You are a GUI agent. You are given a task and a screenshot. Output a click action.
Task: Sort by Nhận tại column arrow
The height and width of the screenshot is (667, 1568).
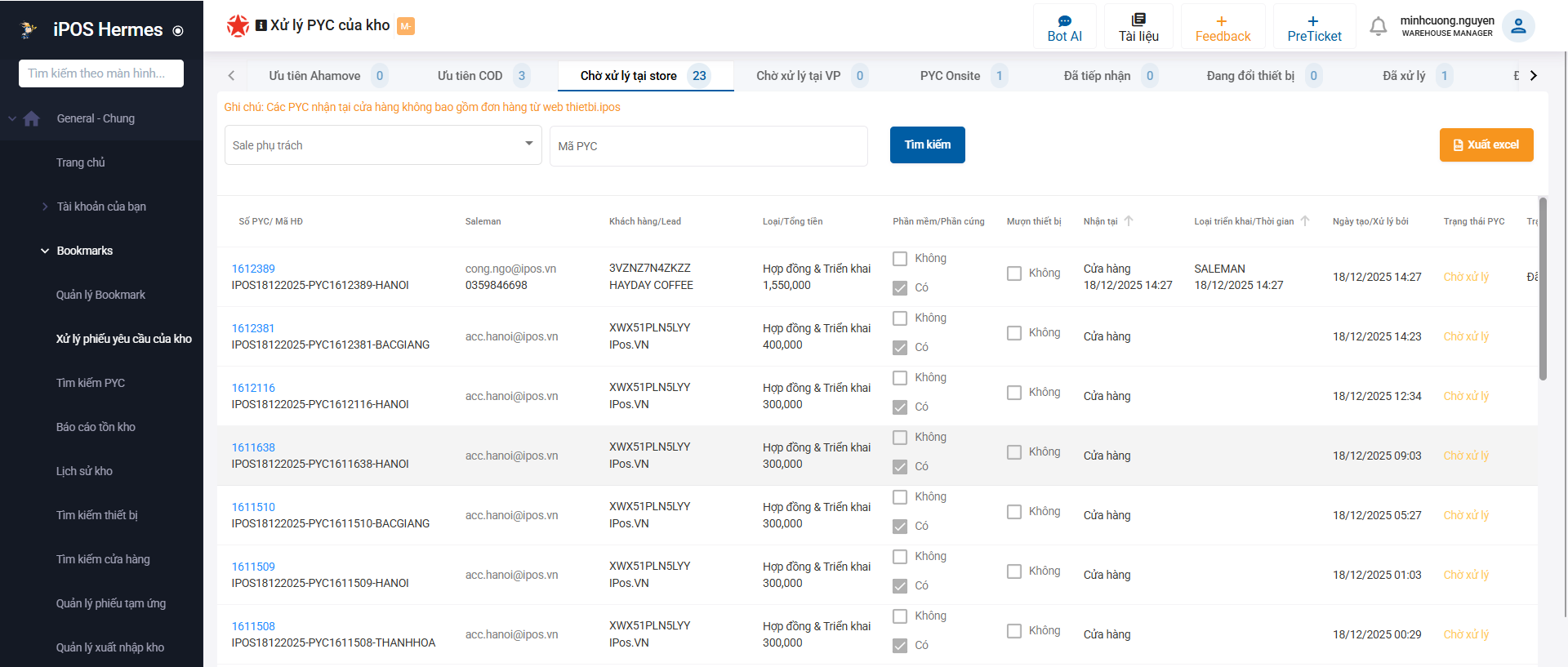[x=1129, y=221]
